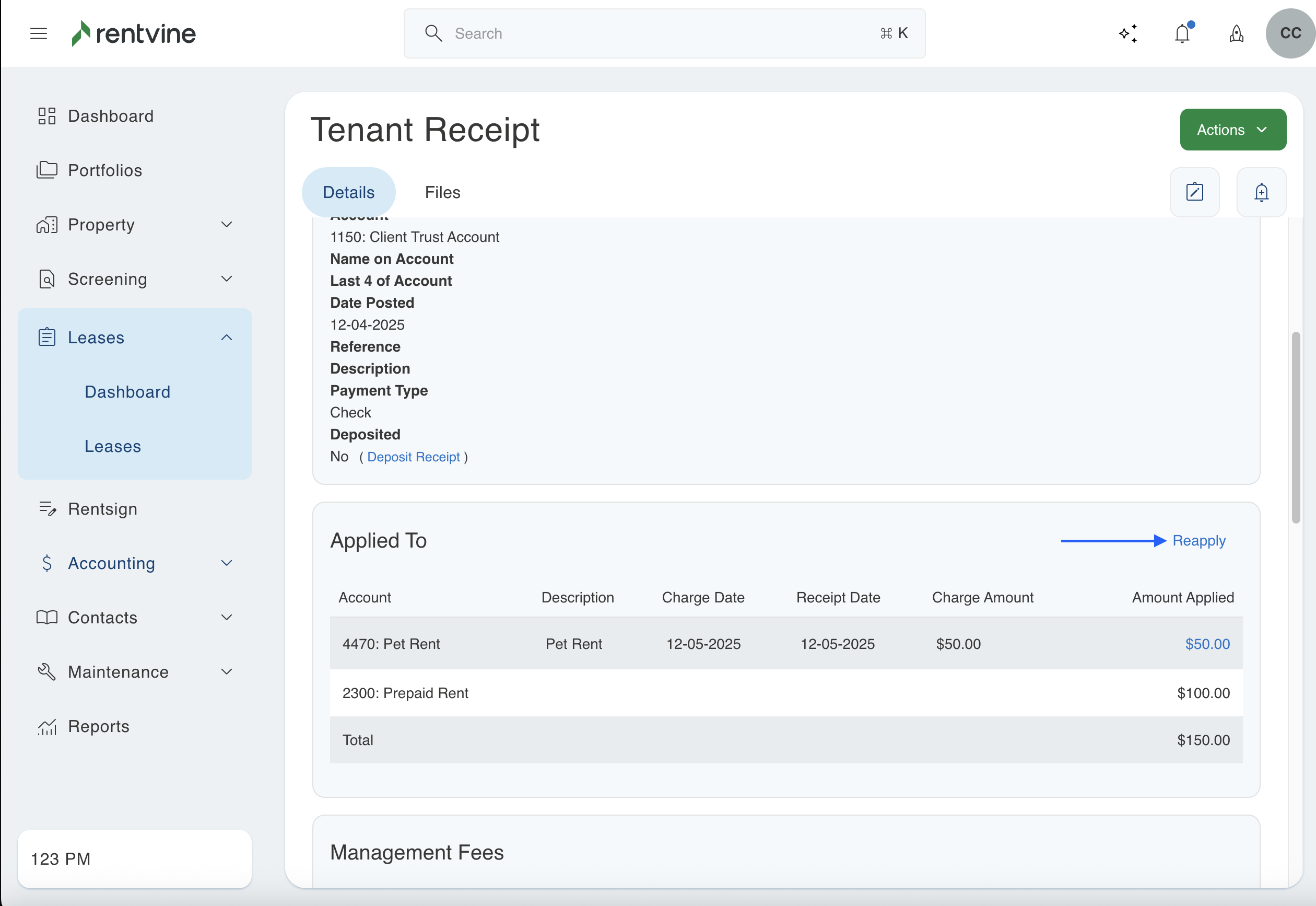Click the Rentsign sidebar icon
The image size is (1316, 906).
(47, 508)
